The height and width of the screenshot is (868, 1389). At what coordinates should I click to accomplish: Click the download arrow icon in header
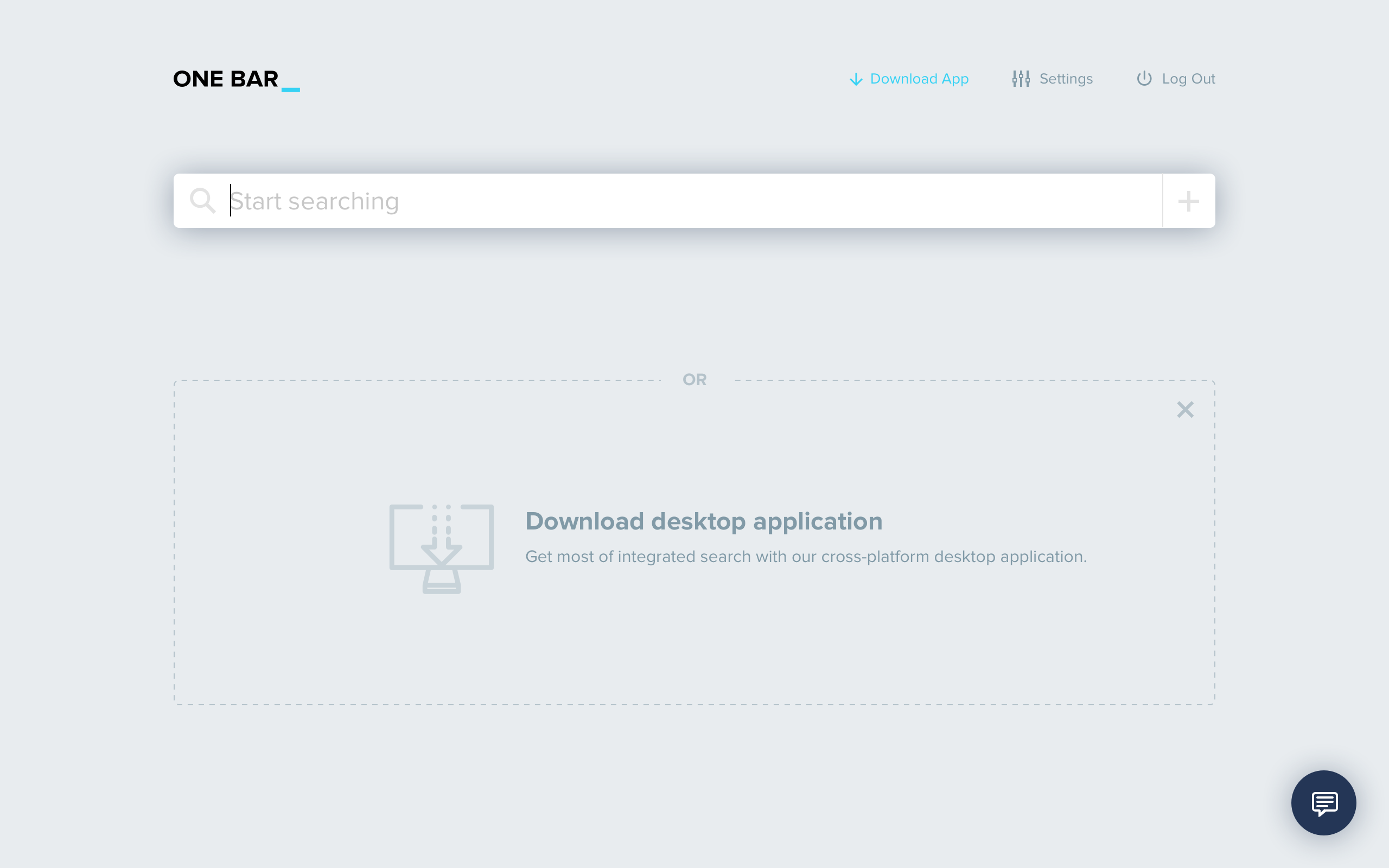855,79
